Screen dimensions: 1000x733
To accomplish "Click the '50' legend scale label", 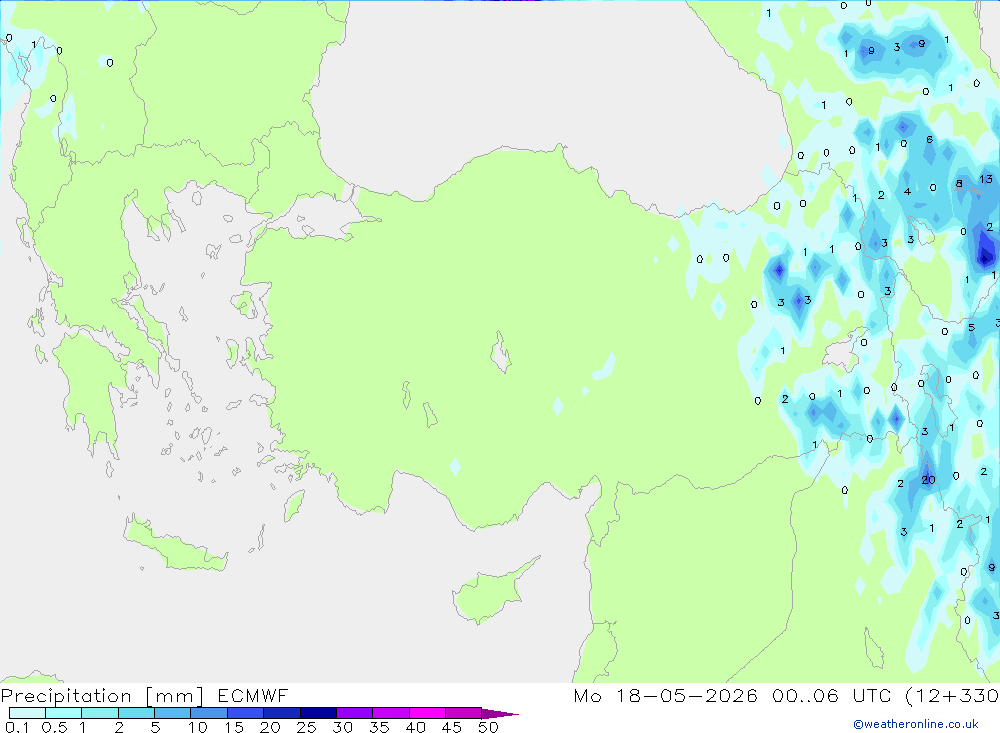I will click(x=488, y=727).
